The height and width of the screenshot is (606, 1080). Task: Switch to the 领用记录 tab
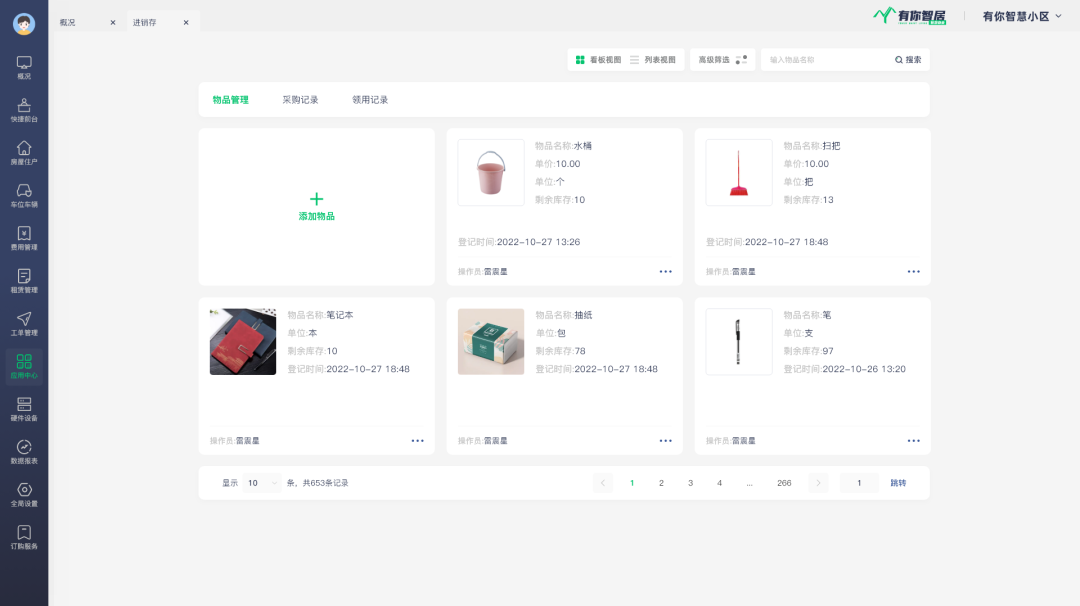[x=370, y=100]
